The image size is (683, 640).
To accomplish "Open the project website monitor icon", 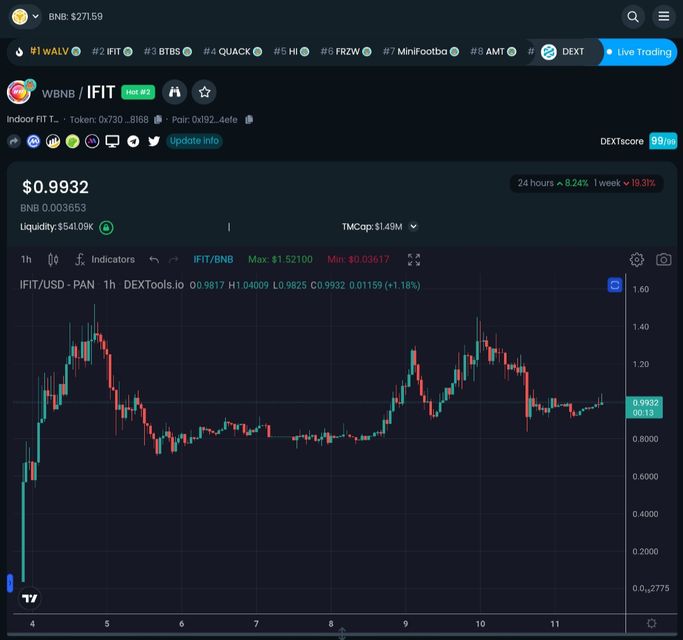I will pos(112,141).
